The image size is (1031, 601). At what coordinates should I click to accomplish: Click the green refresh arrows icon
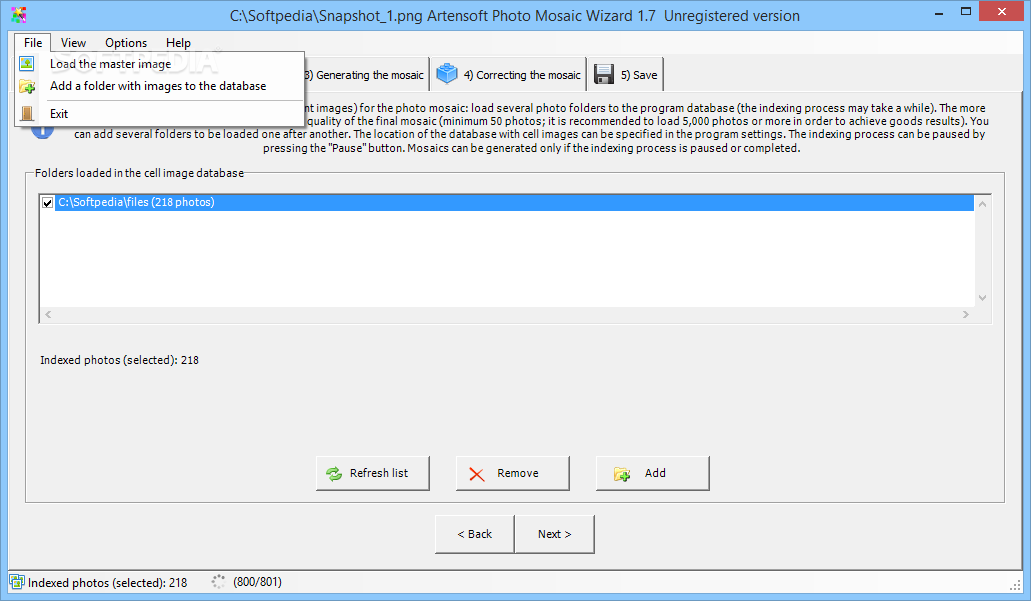(334, 473)
